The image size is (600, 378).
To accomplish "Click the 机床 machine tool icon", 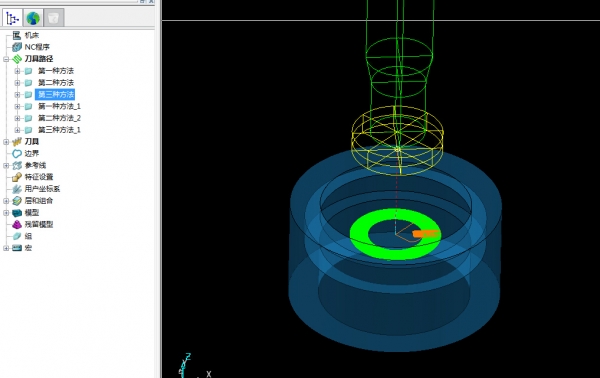I will pyautogui.click(x=16, y=36).
